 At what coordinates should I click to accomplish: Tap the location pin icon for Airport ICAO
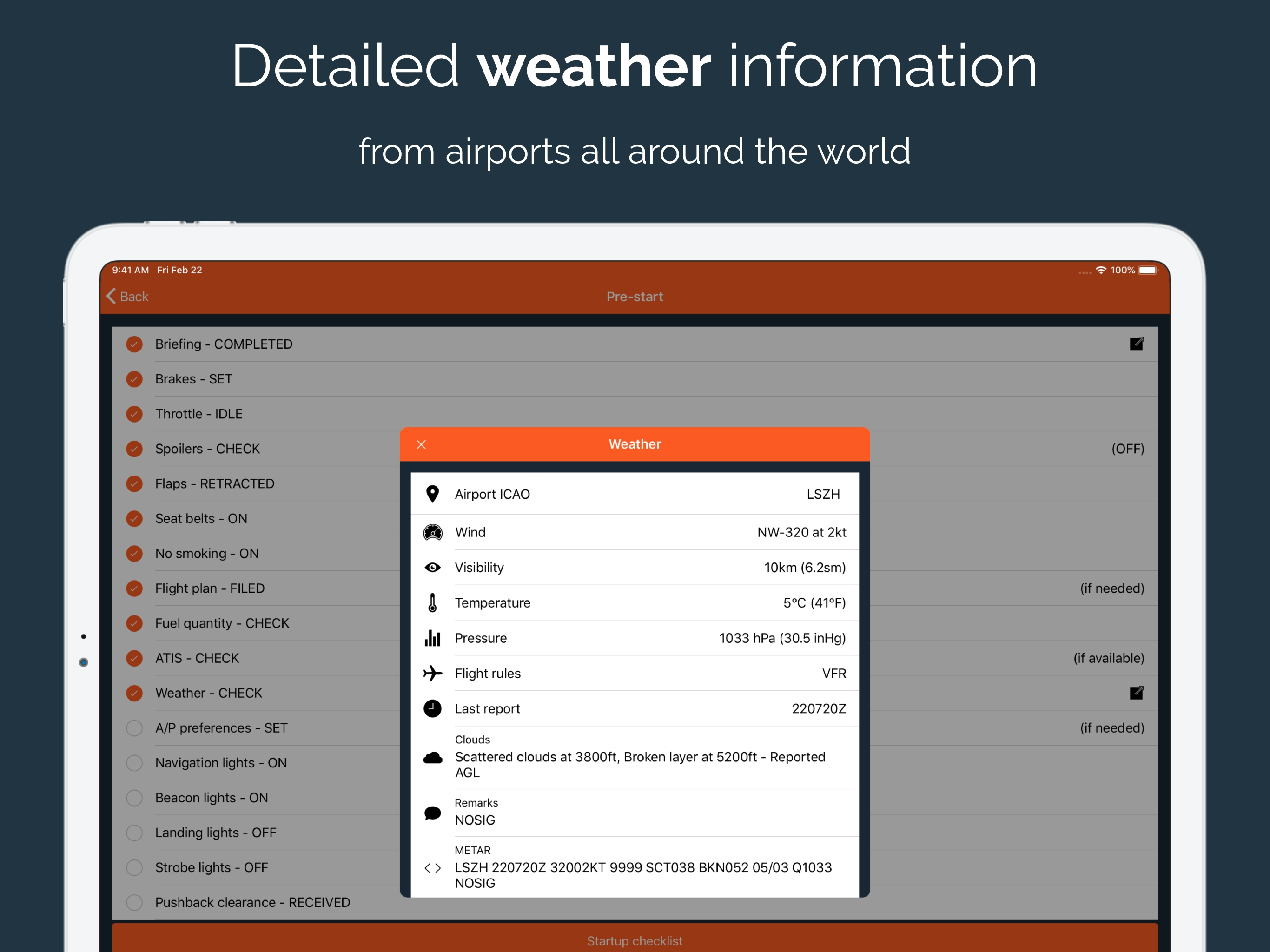coord(432,494)
